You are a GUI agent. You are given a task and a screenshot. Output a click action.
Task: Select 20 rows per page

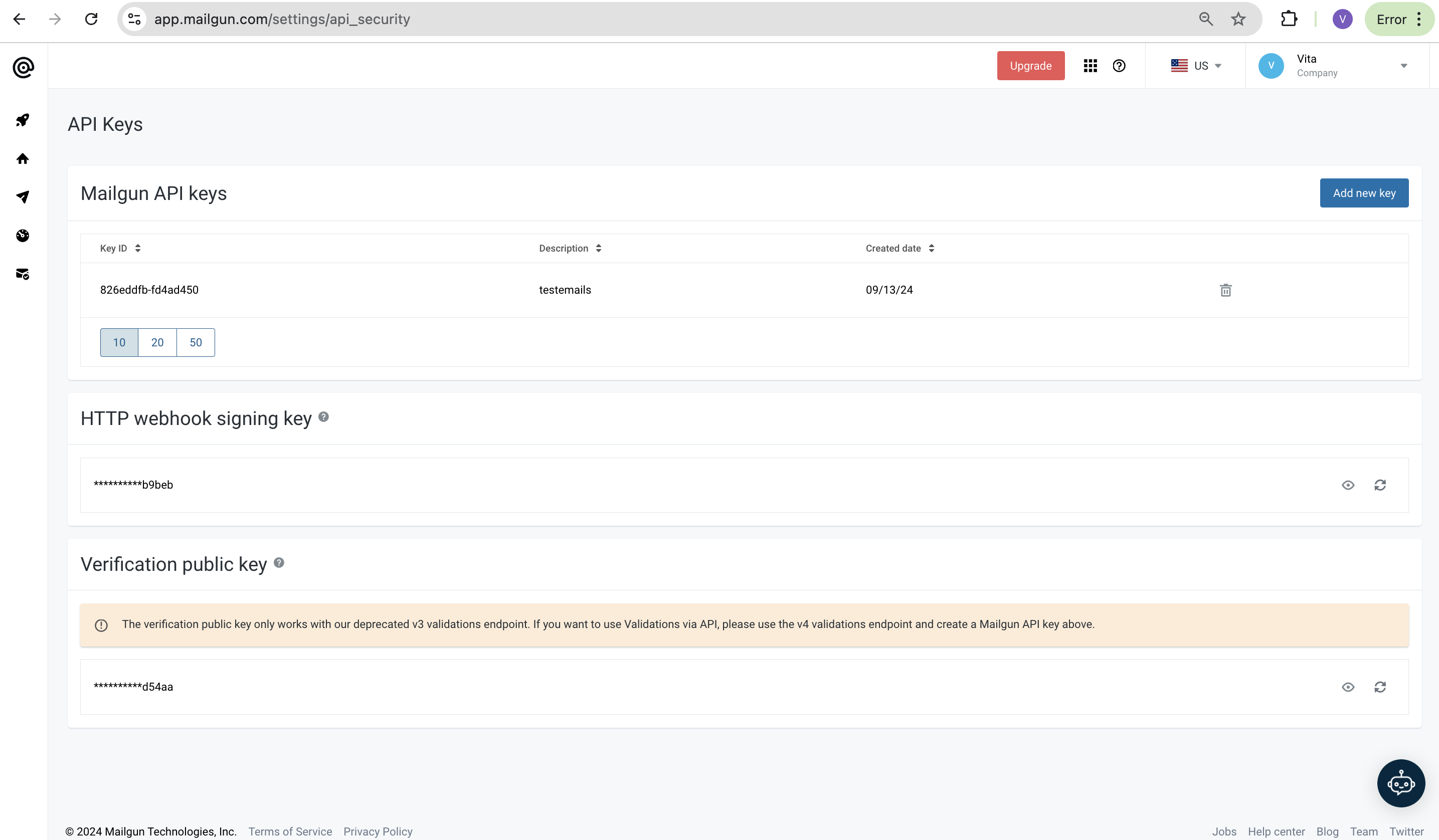point(157,342)
